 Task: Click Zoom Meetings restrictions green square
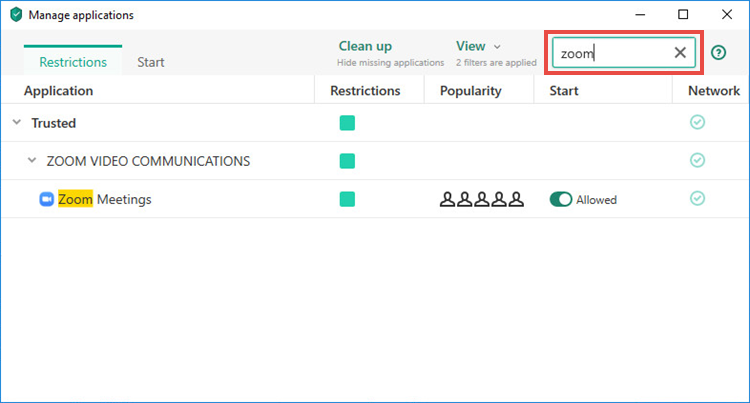[x=347, y=199]
